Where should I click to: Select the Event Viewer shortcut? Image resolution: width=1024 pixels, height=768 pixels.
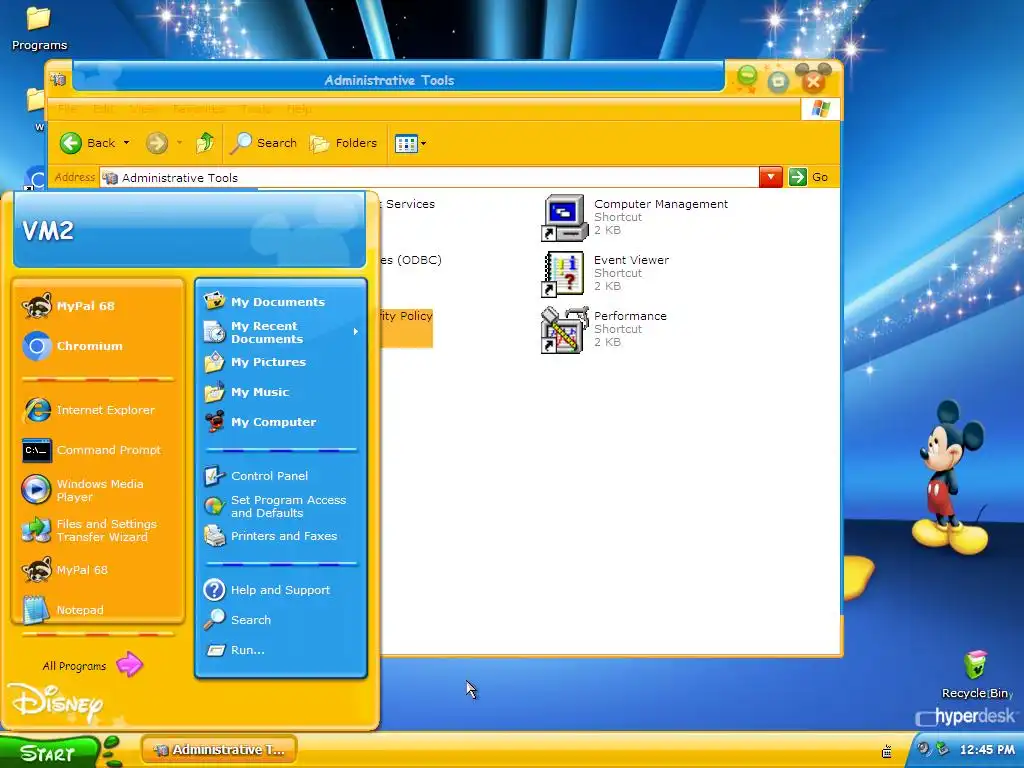click(x=605, y=274)
